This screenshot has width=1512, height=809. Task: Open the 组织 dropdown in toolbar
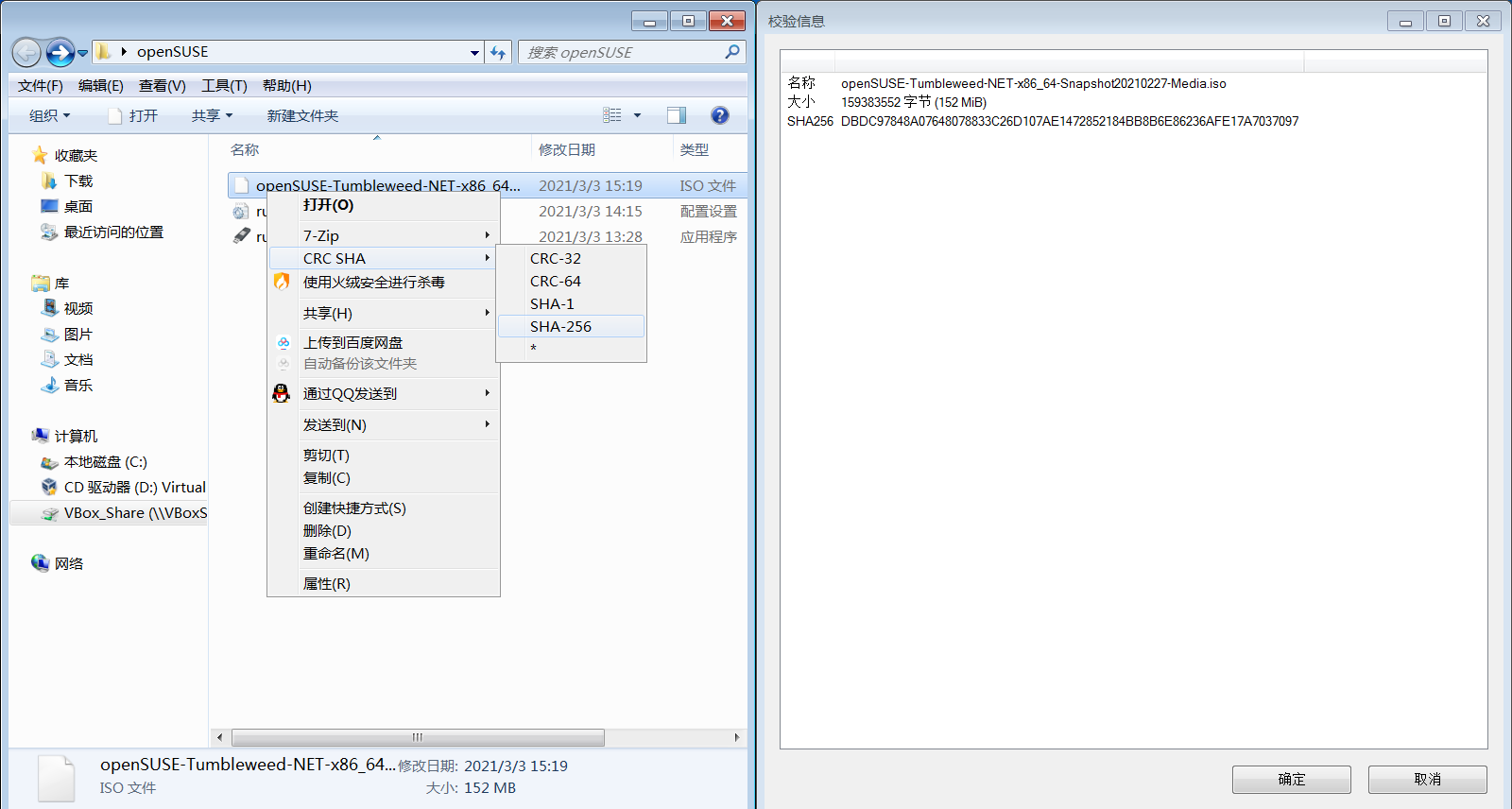[49, 115]
